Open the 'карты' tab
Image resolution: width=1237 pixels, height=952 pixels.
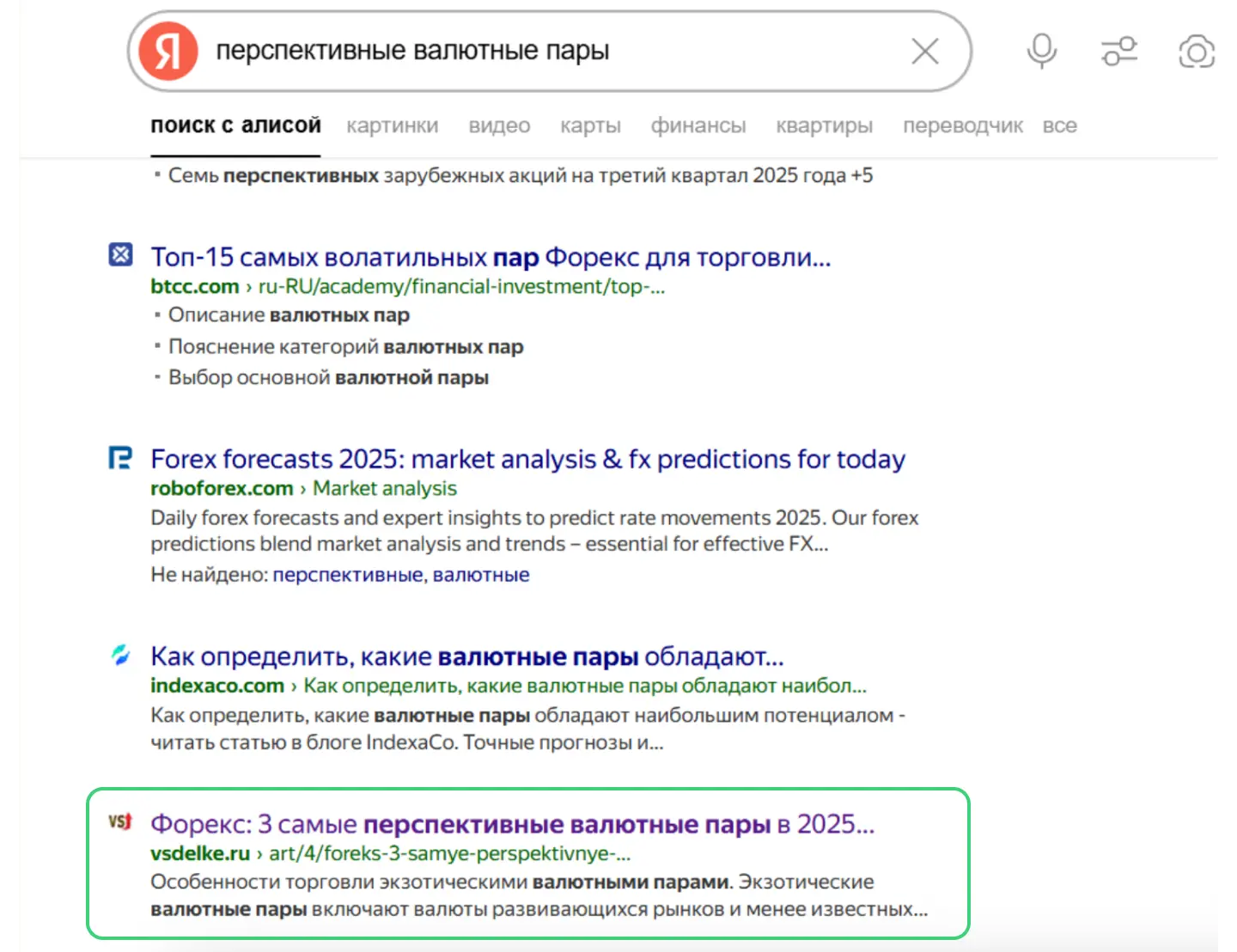[590, 125]
